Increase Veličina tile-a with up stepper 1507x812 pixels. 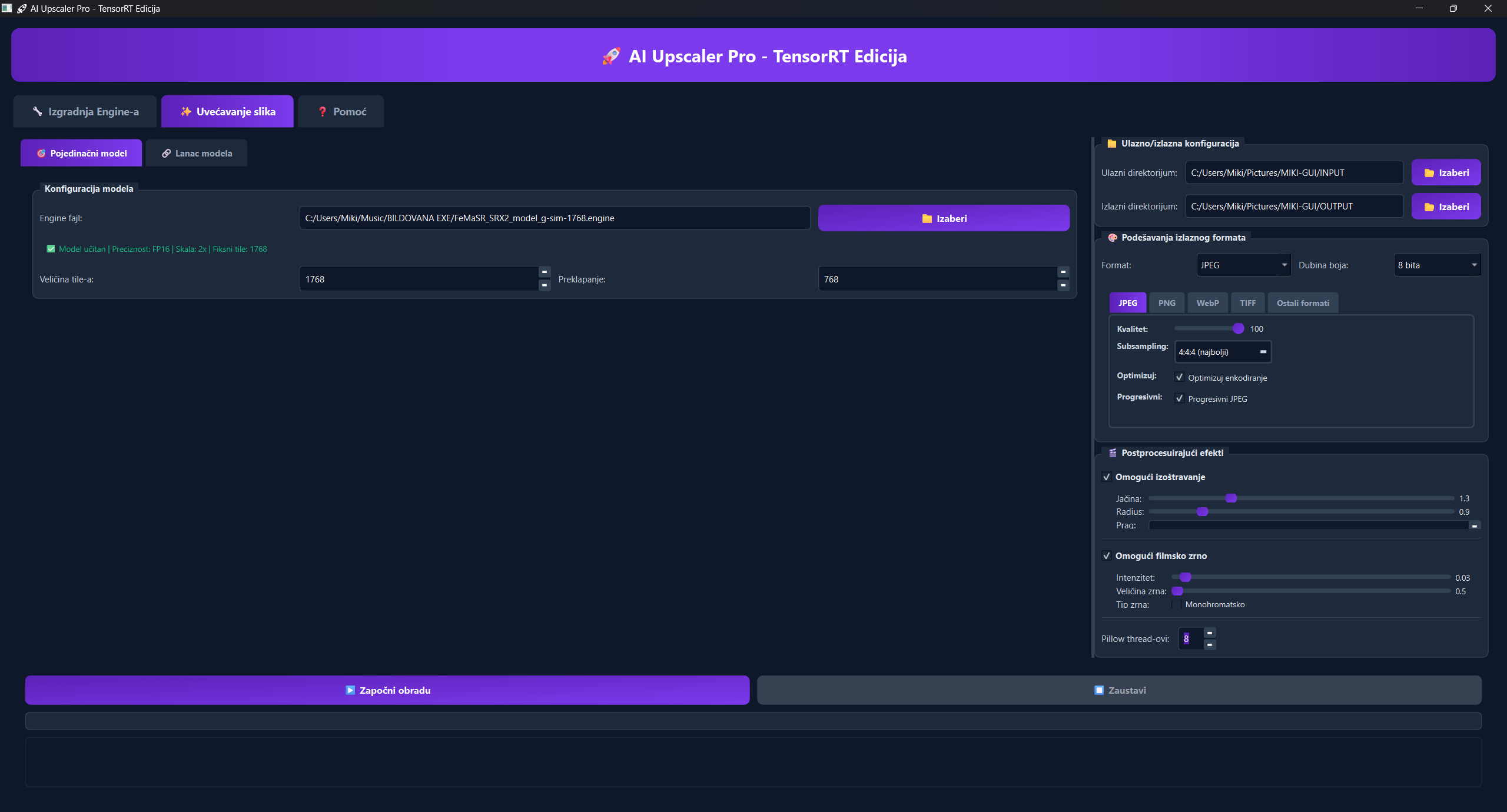coord(545,272)
